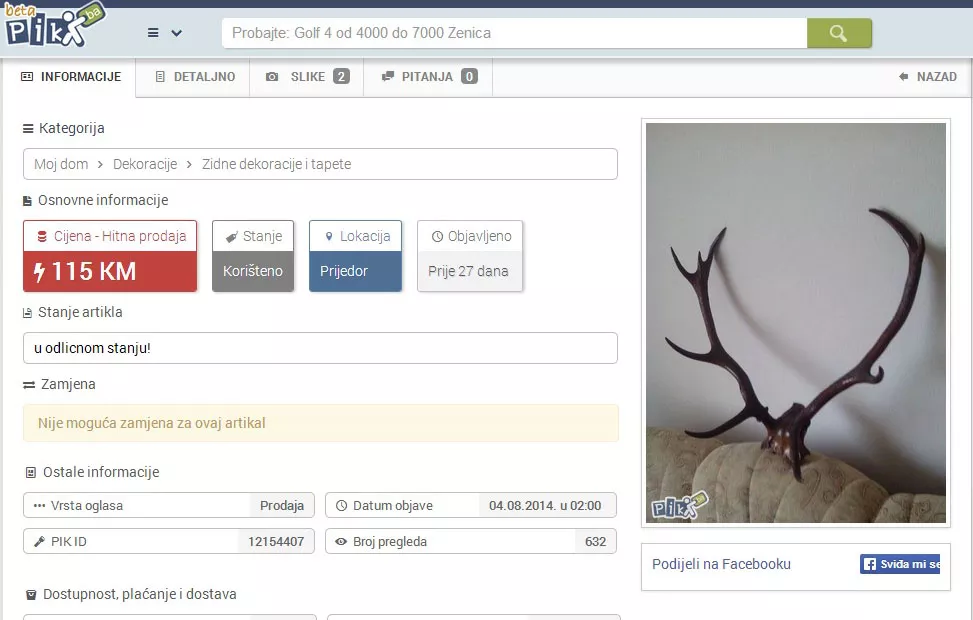The width and height of the screenshot is (973, 620).
Task: Click the Objavljeno clock icon
Action: (437, 237)
